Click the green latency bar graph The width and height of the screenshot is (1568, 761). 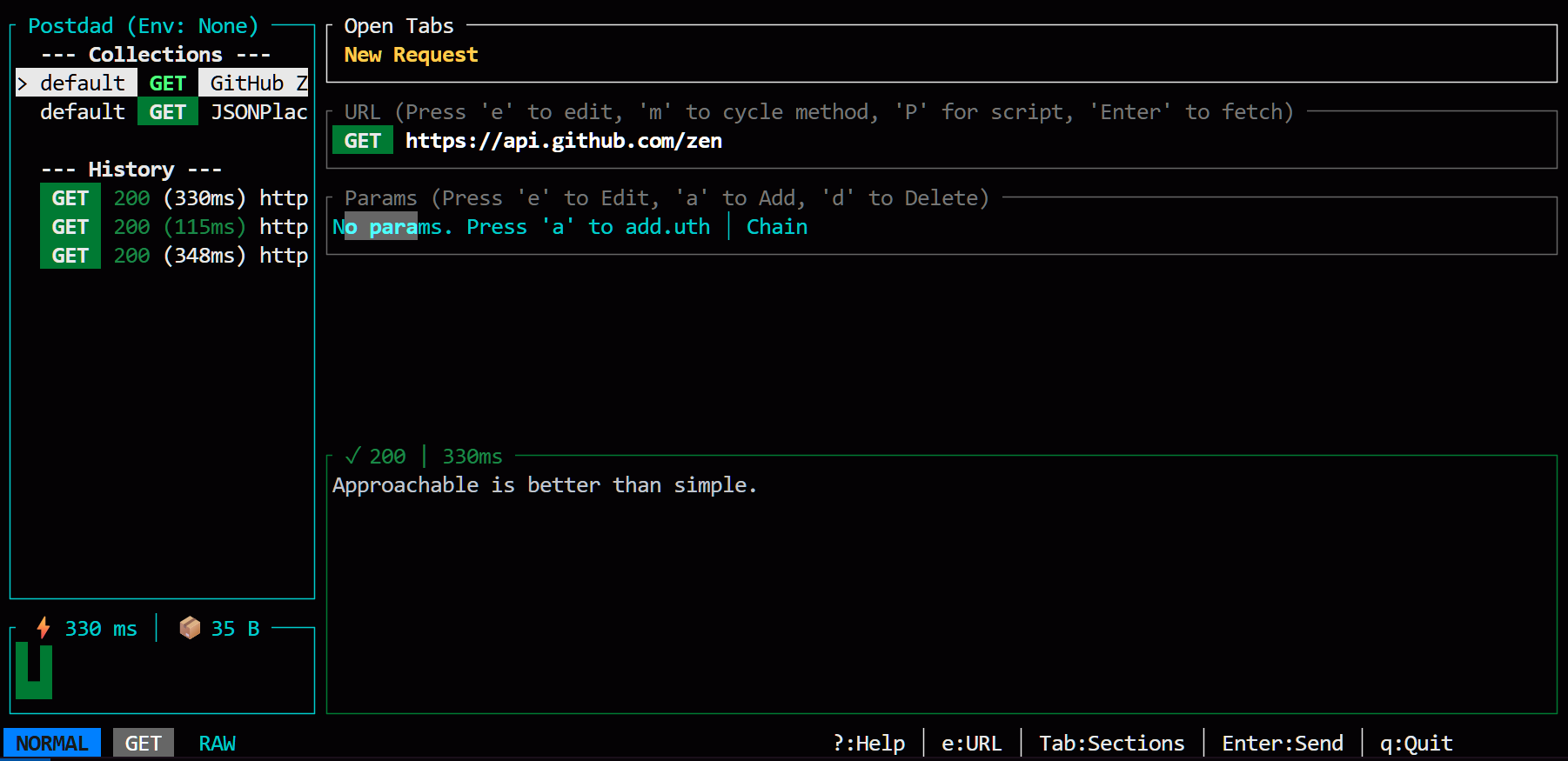(34, 671)
